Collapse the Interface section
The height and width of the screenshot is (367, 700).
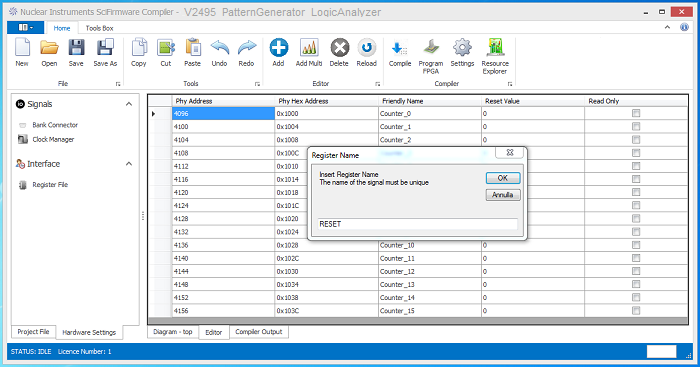coord(129,164)
